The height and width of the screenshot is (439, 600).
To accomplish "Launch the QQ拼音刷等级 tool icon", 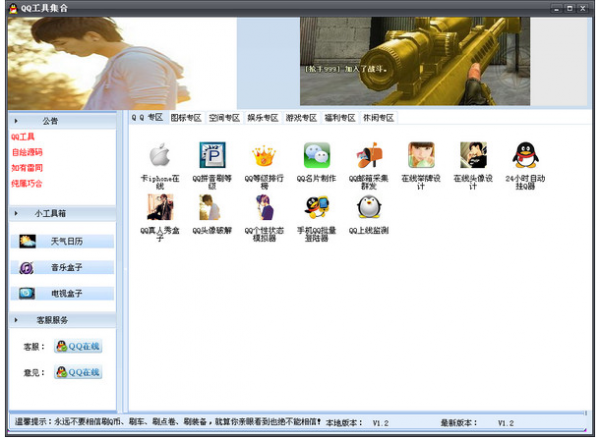I will point(212,155).
